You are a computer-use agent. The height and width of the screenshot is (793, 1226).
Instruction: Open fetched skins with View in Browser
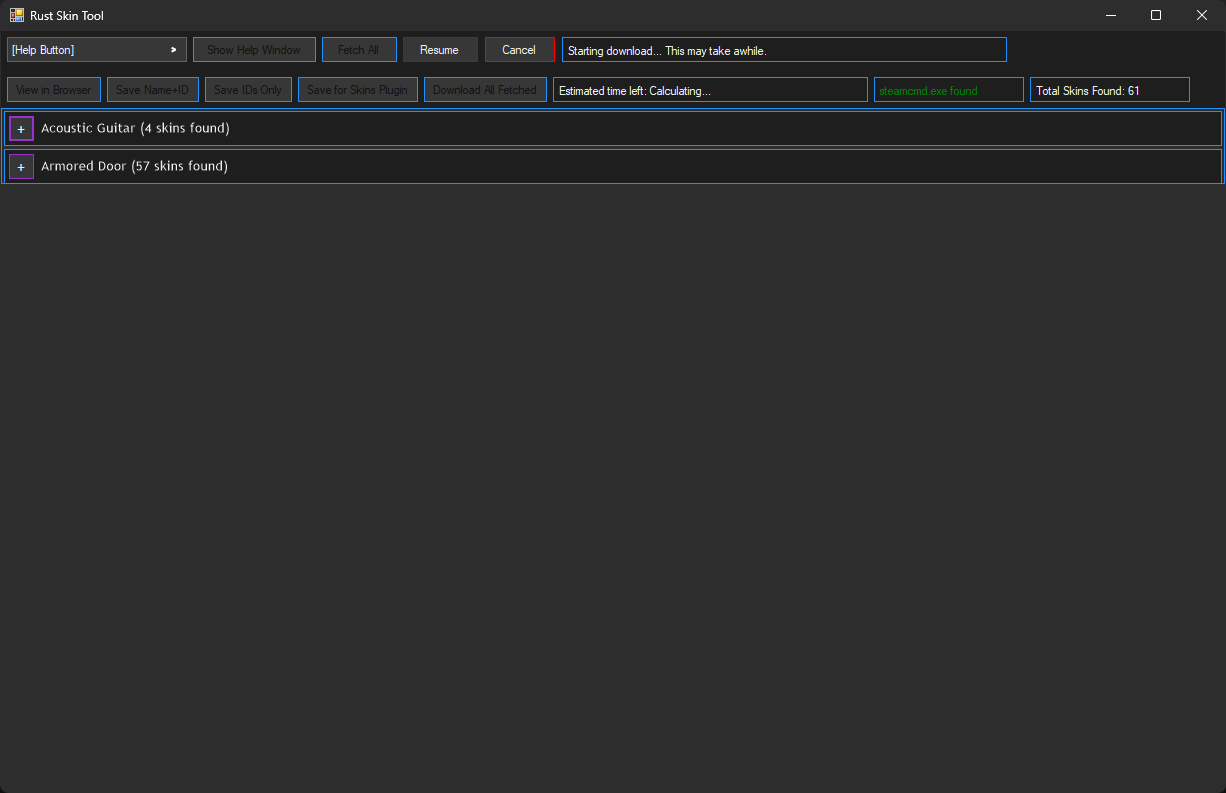pos(53,89)
